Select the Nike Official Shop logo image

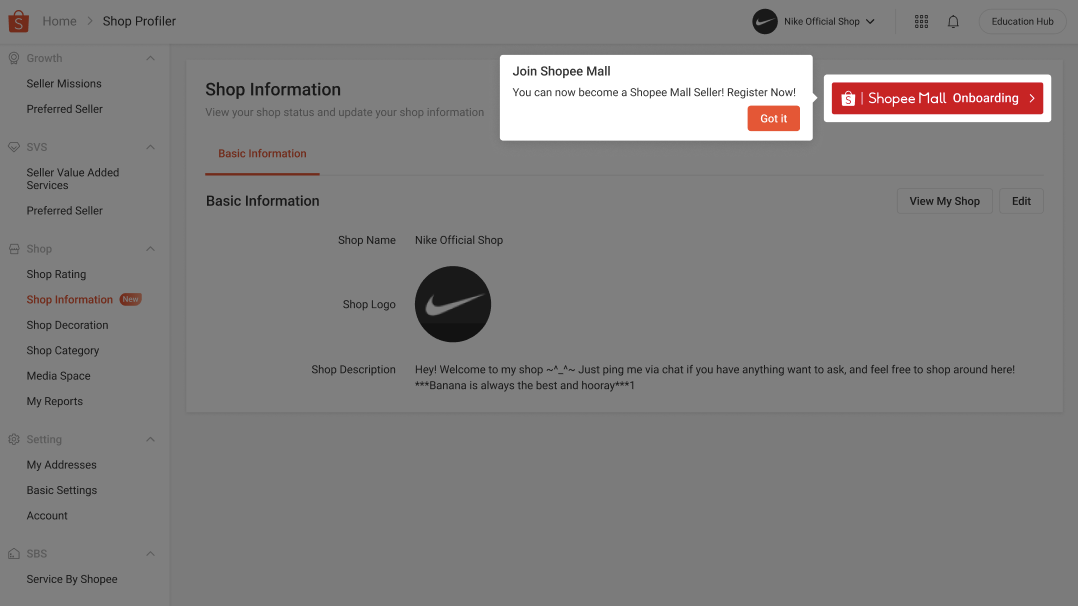point(452,304)
